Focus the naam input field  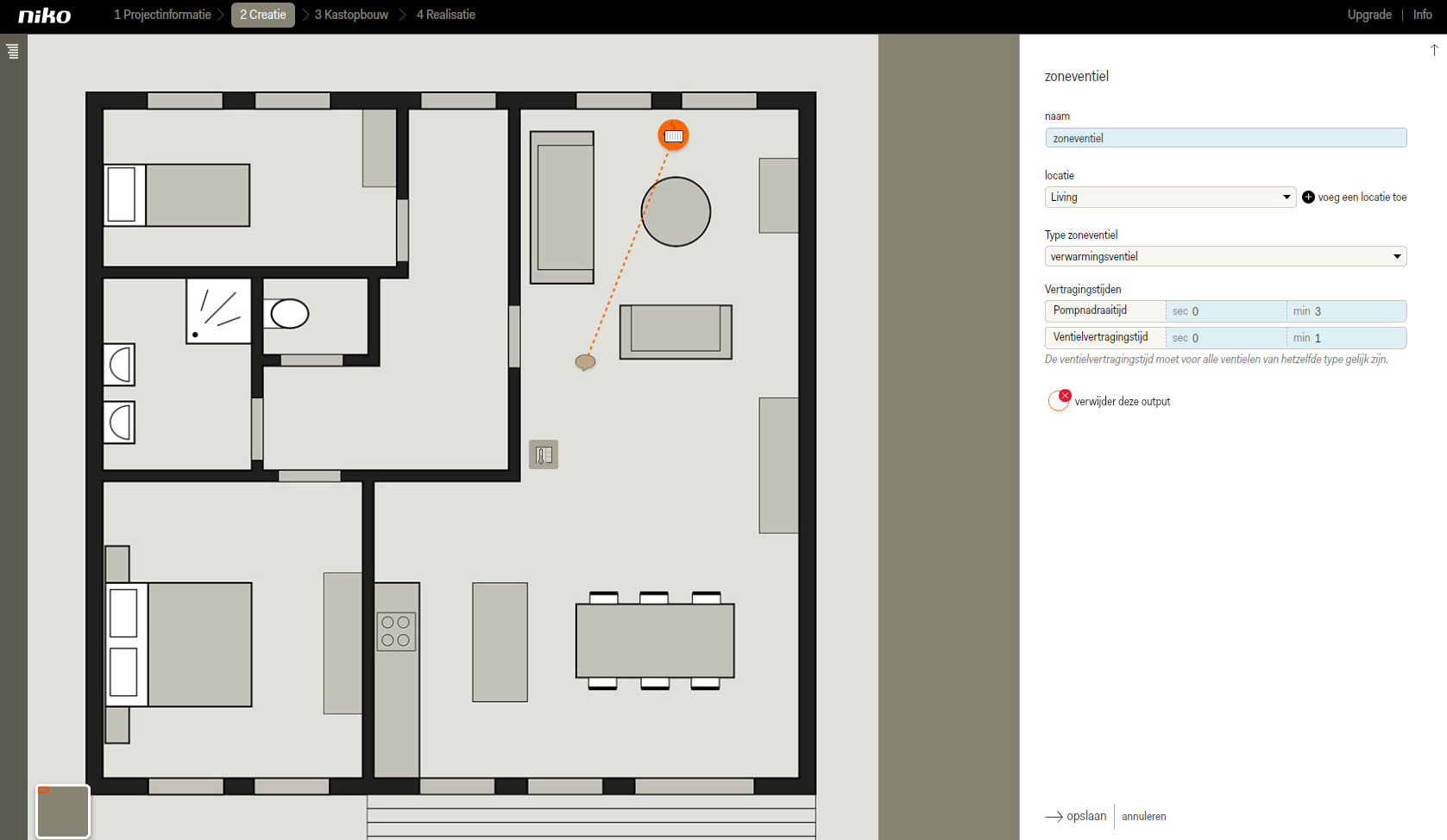point(1225,138)
